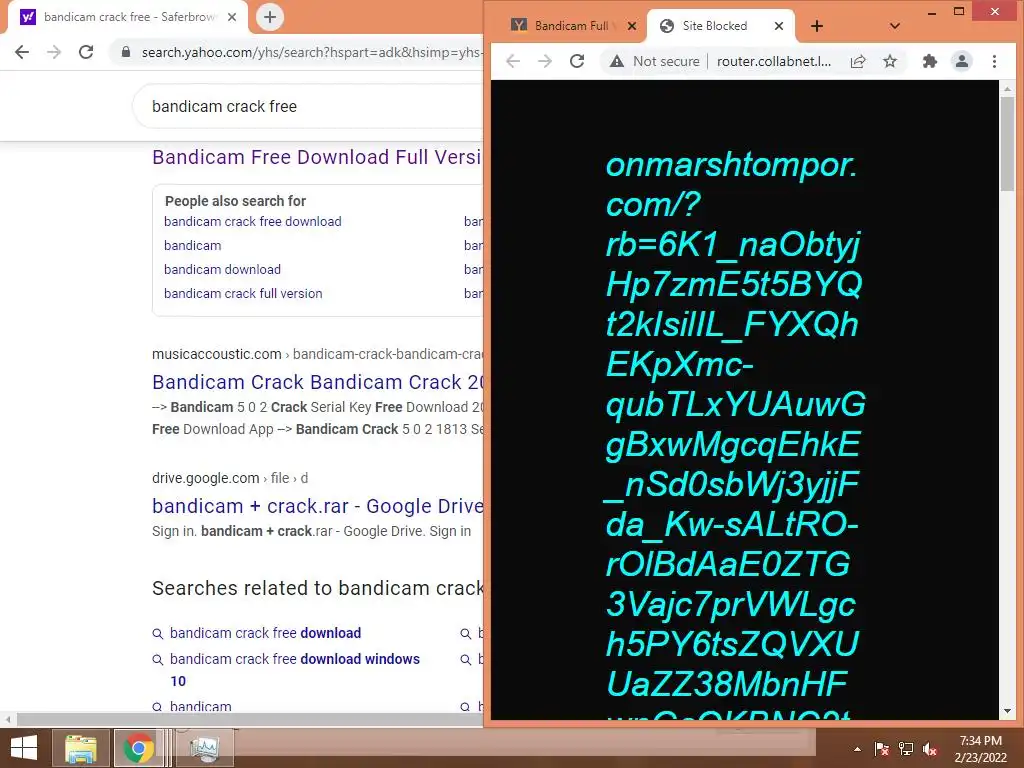
Task: Click related search 'bandicam crack free download windows 10'
Action: click(295, 669)
